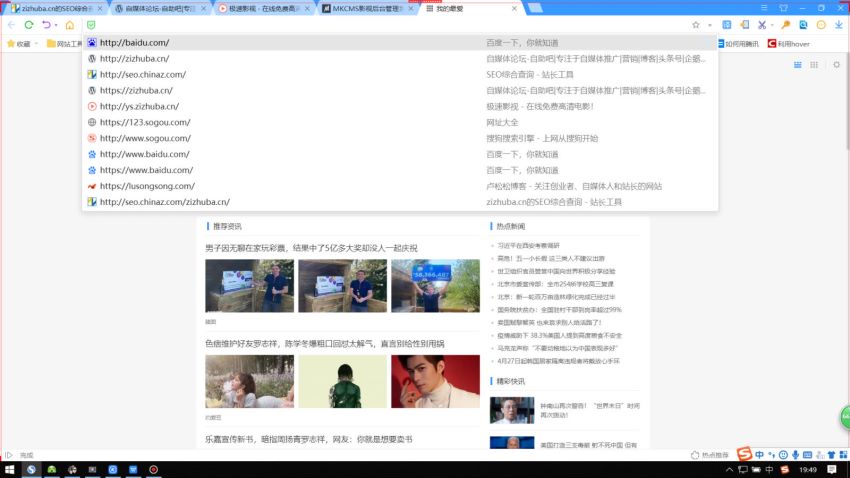Select the https://www.baidu.com/ suggestion

tap(400, 170)
